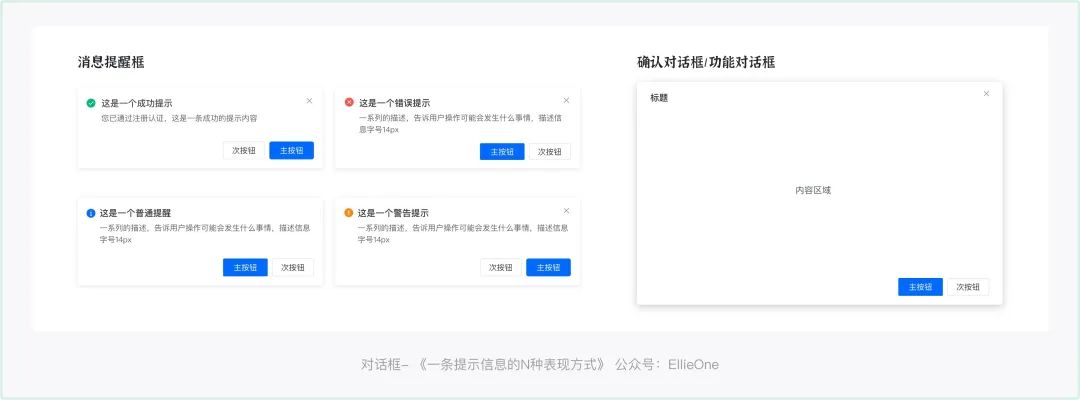Screen dimensions: 1080x400
Task: Confirm with 主按钮 in the 标题 dialog
Action: (920, 287)
